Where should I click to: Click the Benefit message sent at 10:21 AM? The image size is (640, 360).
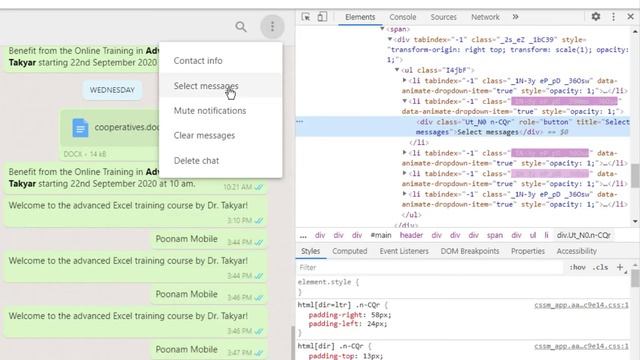click(x=136, y=178)
